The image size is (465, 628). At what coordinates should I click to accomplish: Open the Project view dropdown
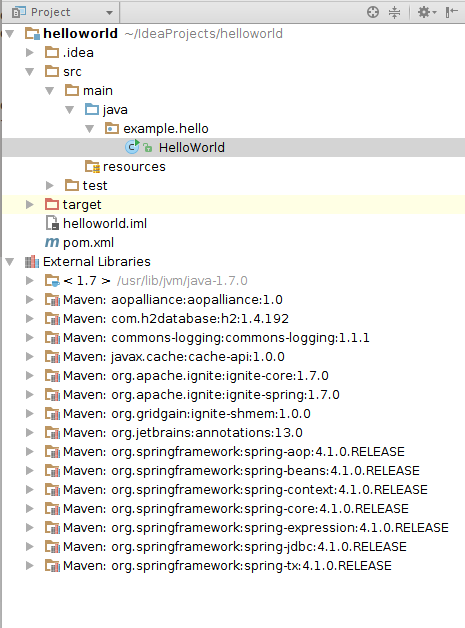(x=109, y=12)
